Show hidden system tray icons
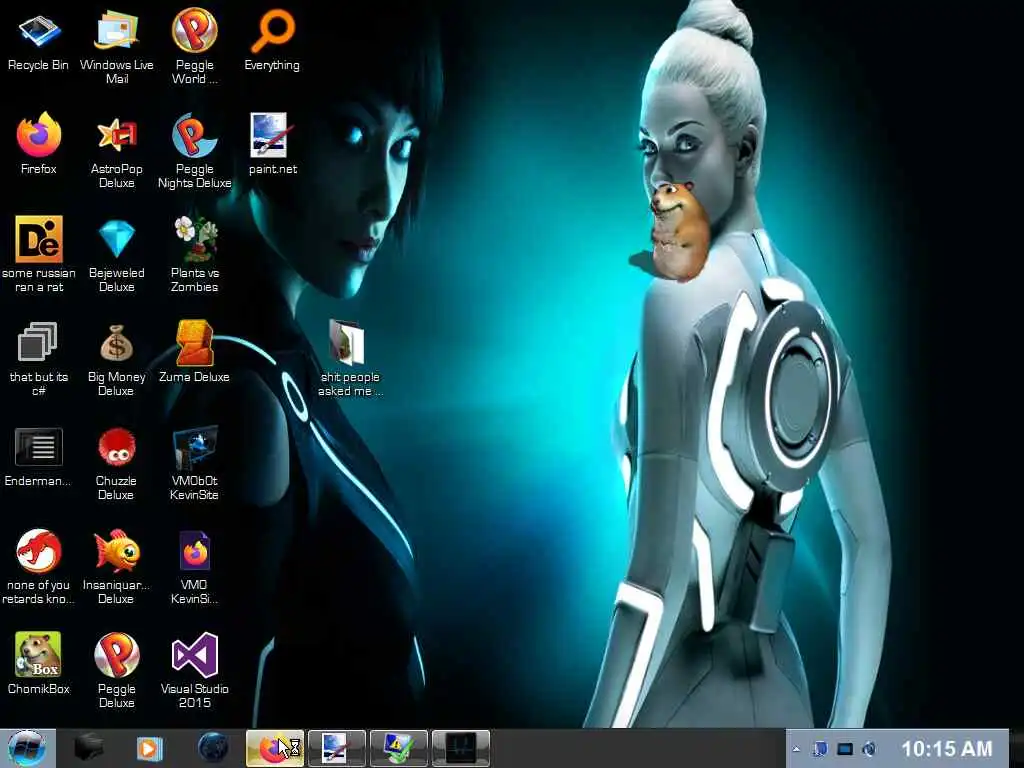The image size is (1024, 768). (x=796, y=749)
